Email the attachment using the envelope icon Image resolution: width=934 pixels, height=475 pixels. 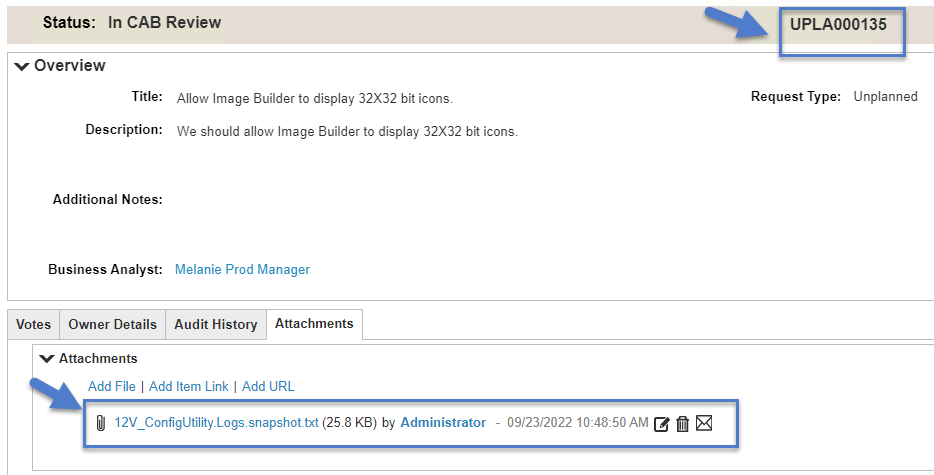(704, 423)
